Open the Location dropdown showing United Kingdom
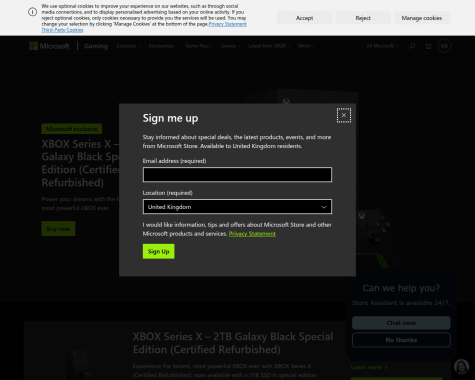Image resolution: width=475 pixels, height=380 pixels. [237, 207]
